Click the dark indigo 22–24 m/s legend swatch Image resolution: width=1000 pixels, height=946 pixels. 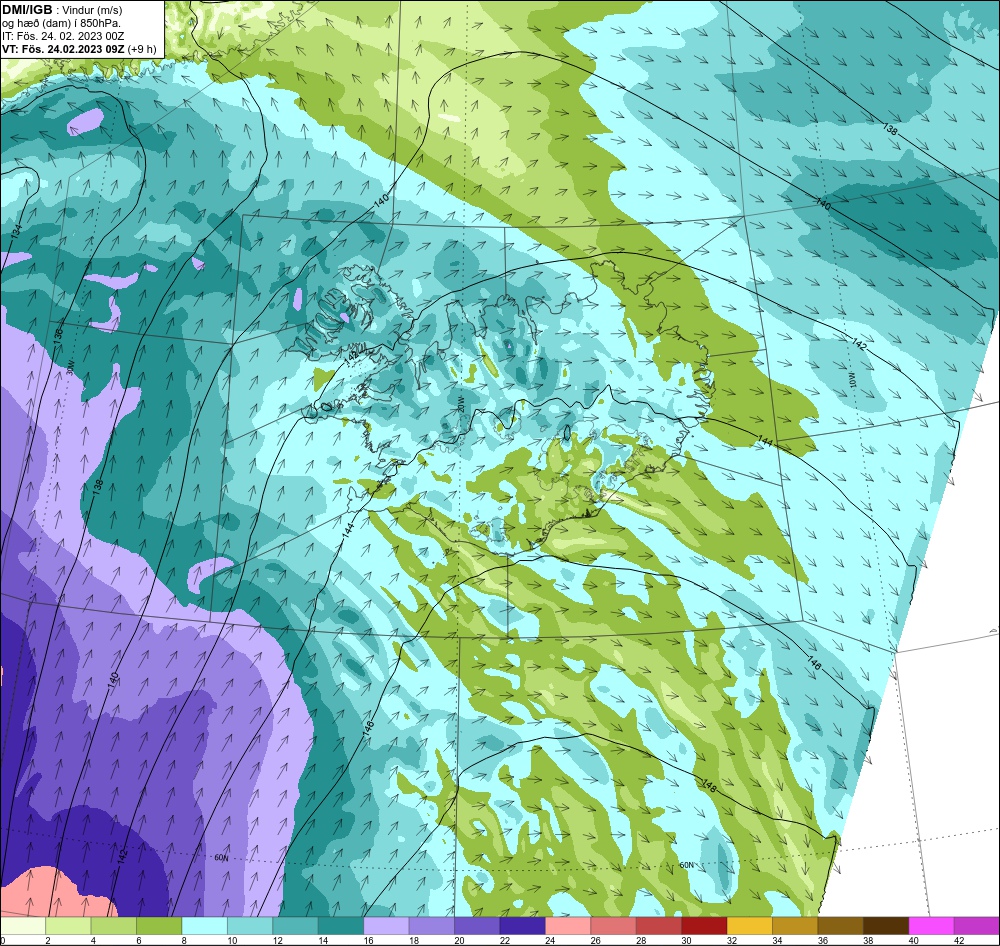click(x=522, y=926)
